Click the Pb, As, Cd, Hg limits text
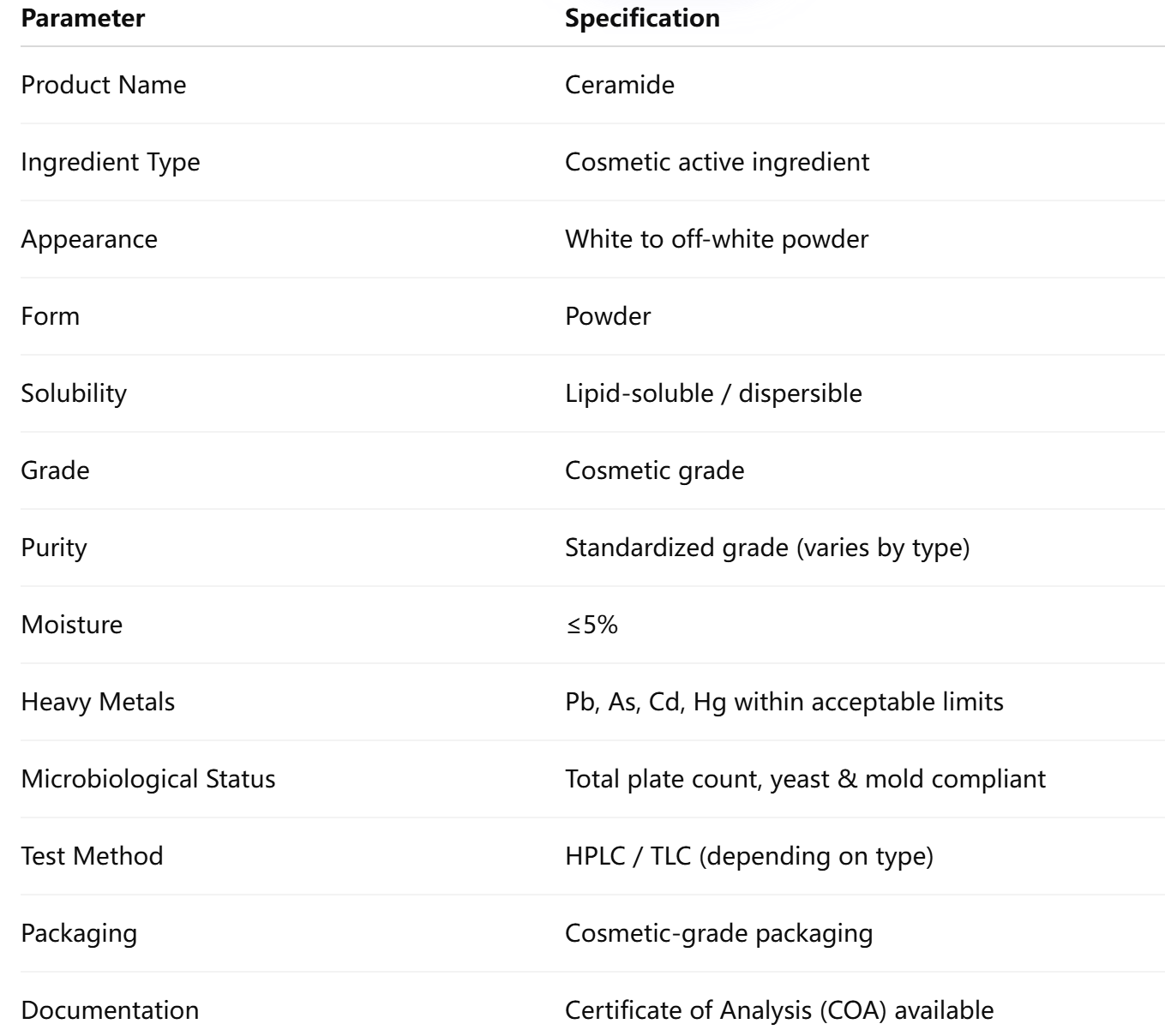 click(784, 702)
